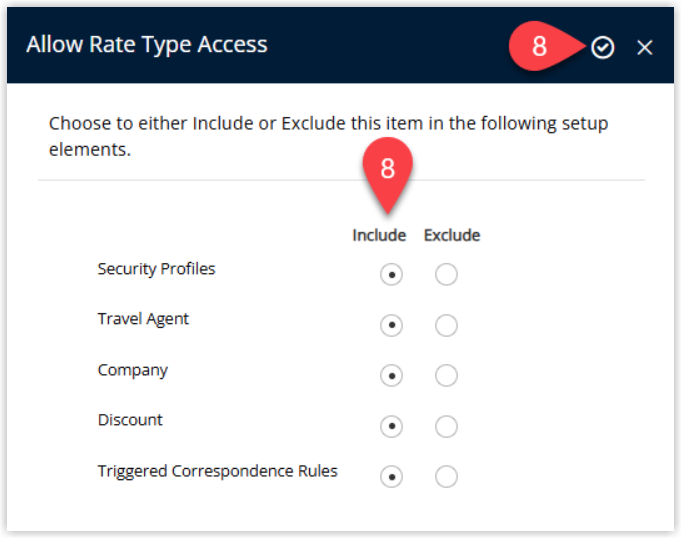The height and width of the screenshot is (539, 682).
Task: Confirm with the checkmark circle icon
Action: [602, 47]
